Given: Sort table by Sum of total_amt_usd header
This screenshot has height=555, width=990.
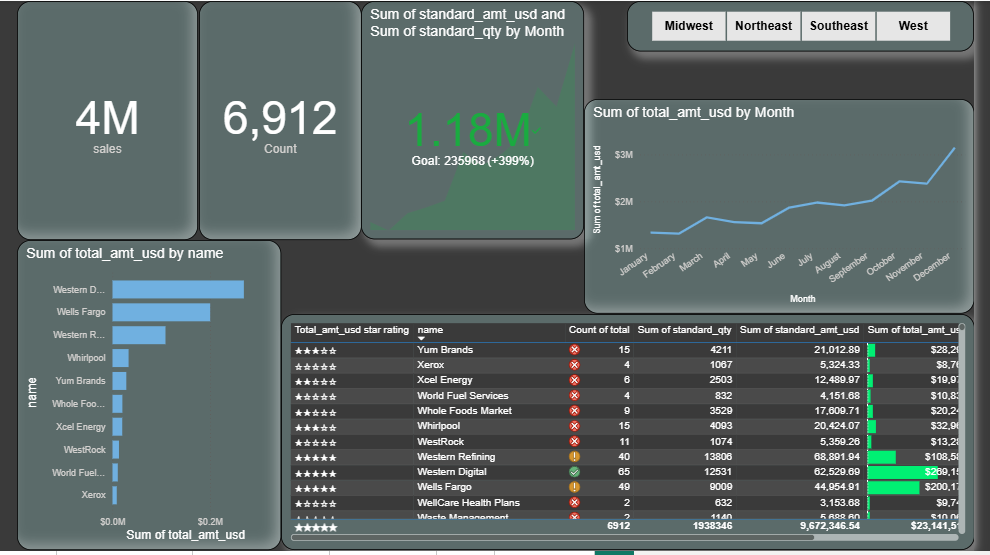Looking at the screenshot, I should (914, 330).
